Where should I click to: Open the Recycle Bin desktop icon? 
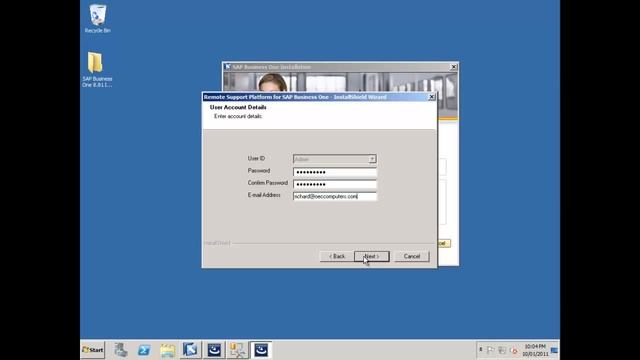(x=98, y=19)
